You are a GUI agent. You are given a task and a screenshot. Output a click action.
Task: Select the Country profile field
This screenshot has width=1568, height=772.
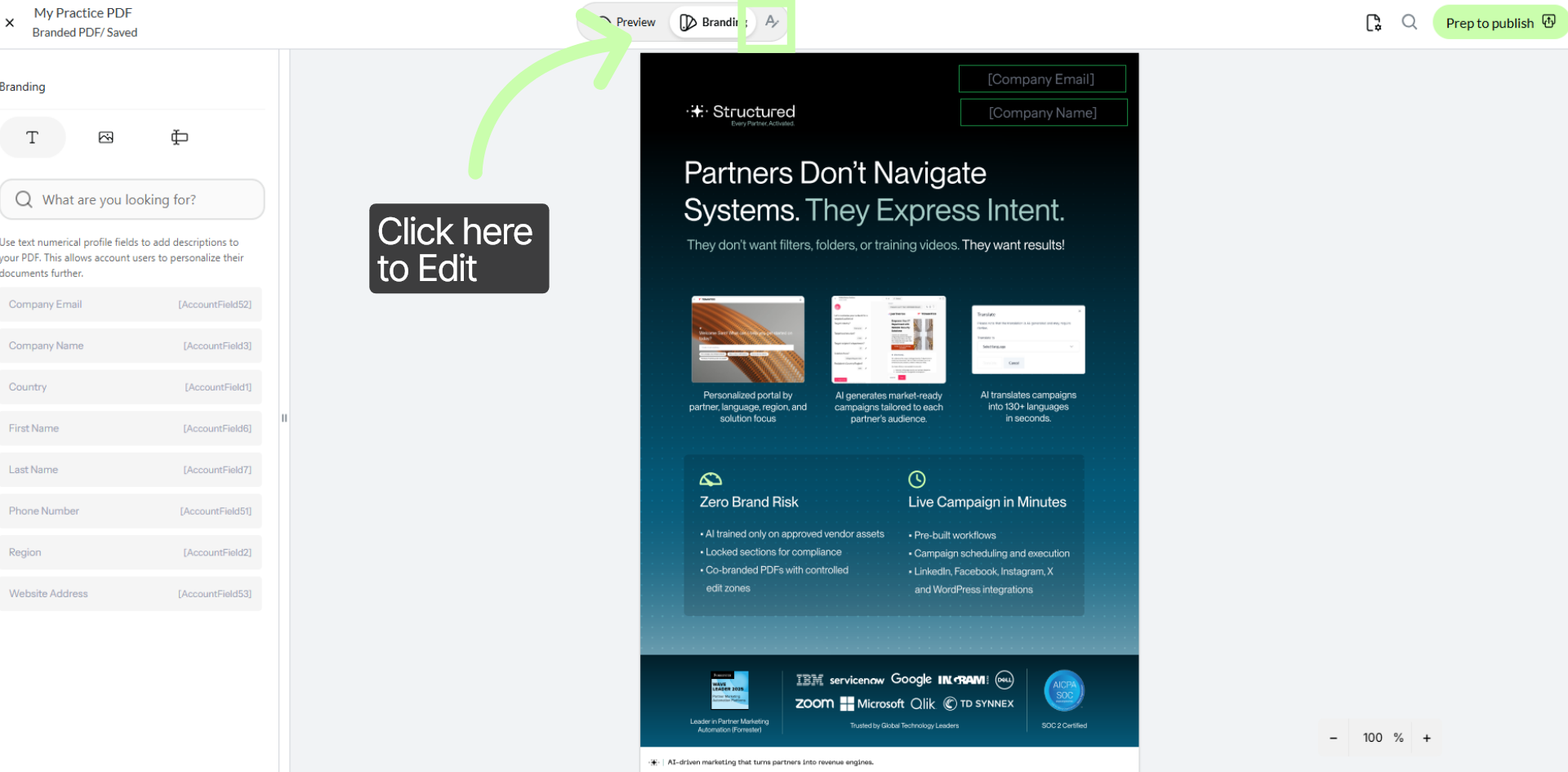point(131,387)
